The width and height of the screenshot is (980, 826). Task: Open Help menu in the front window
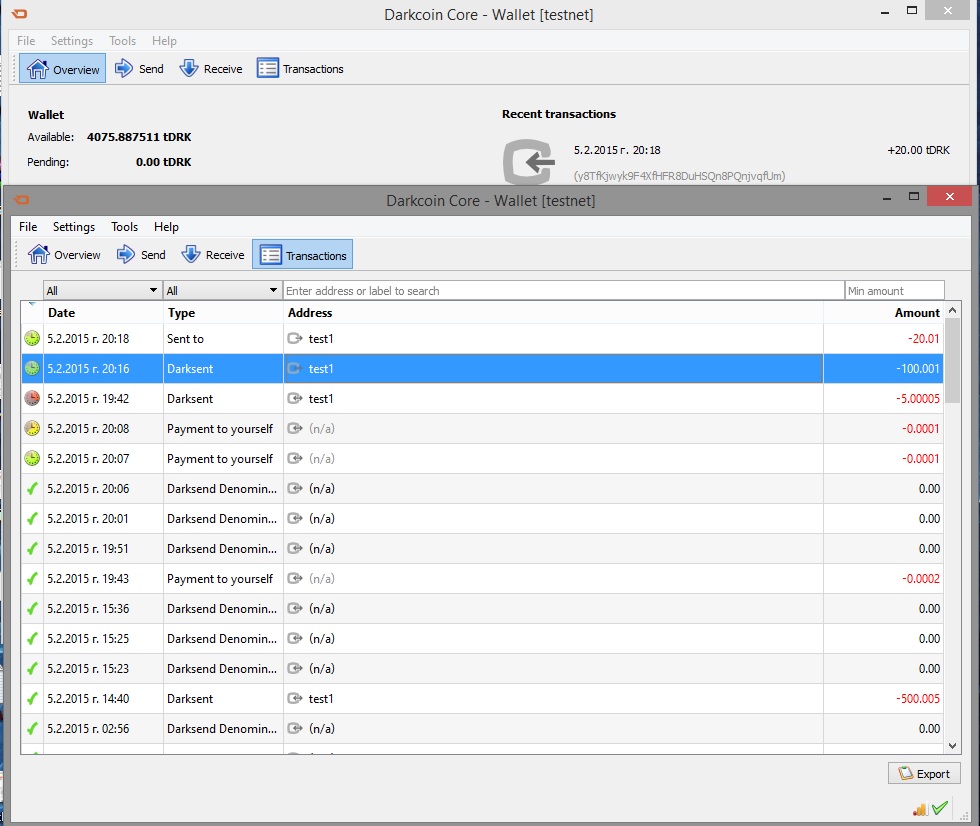tap(166, 227)
